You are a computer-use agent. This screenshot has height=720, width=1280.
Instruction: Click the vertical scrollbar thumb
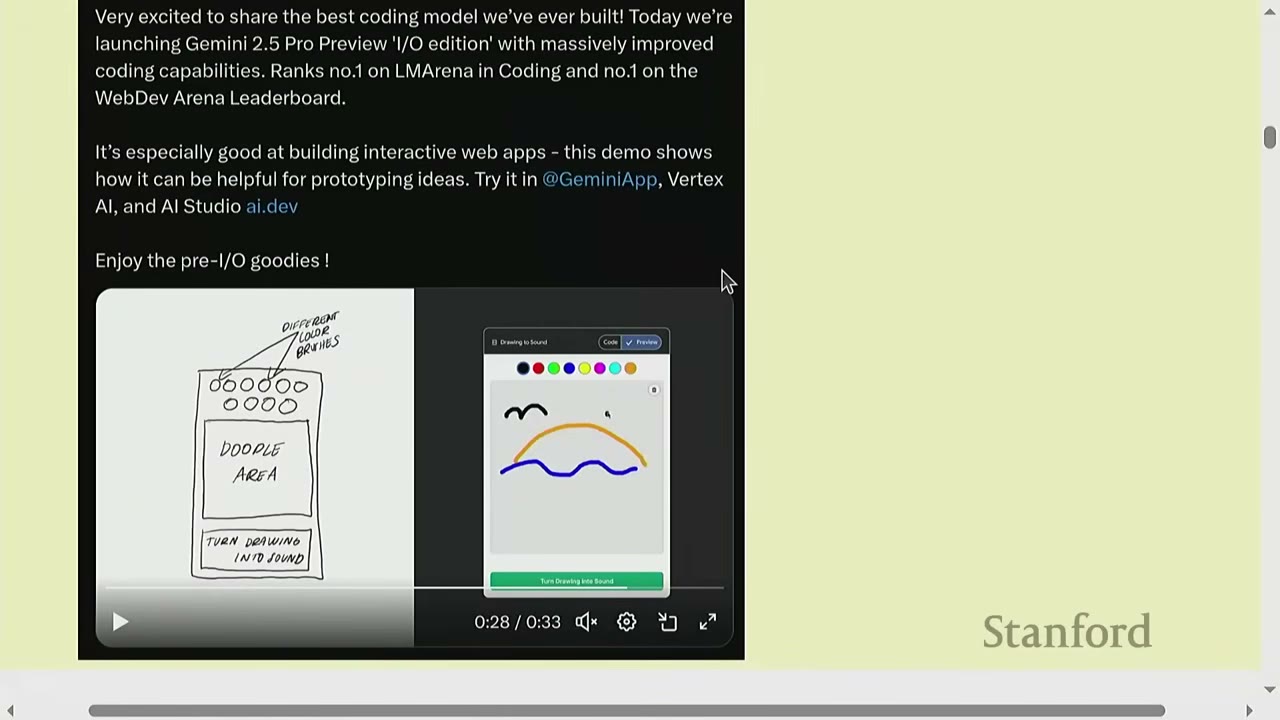click(1269, 137)
